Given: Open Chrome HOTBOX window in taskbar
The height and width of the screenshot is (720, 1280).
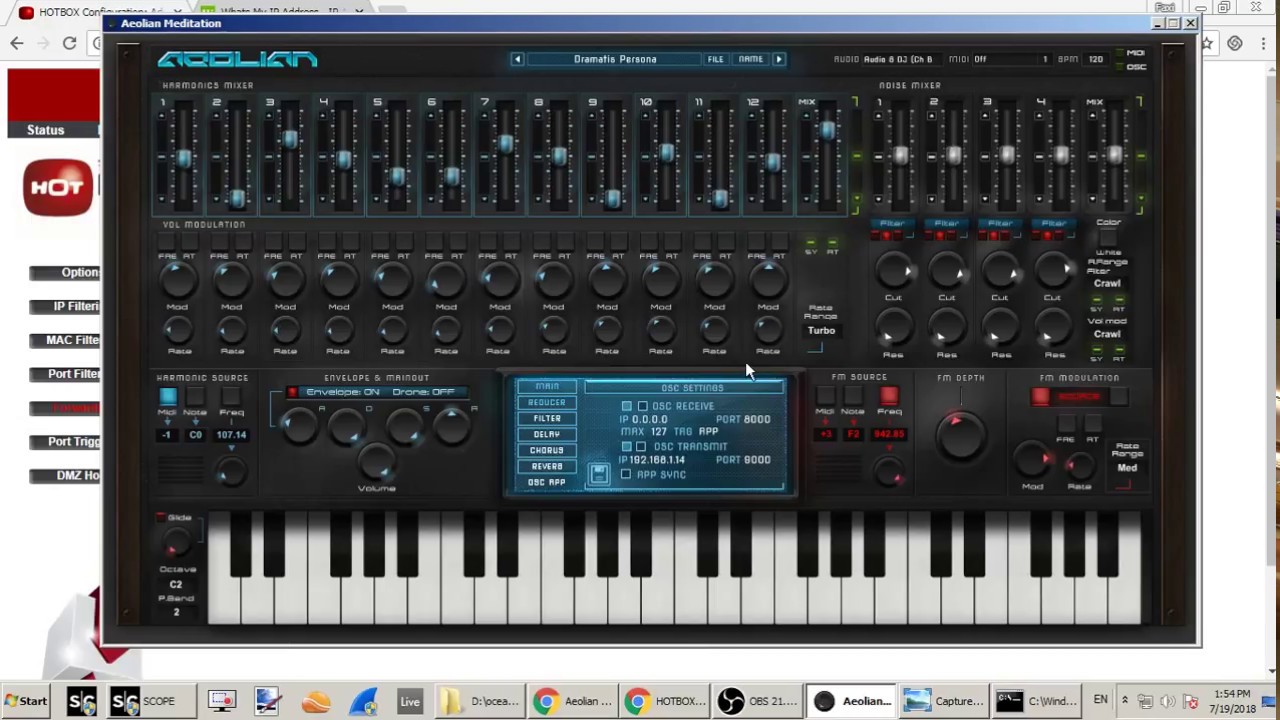Looking at the screenshot, I should click(666, 701).
